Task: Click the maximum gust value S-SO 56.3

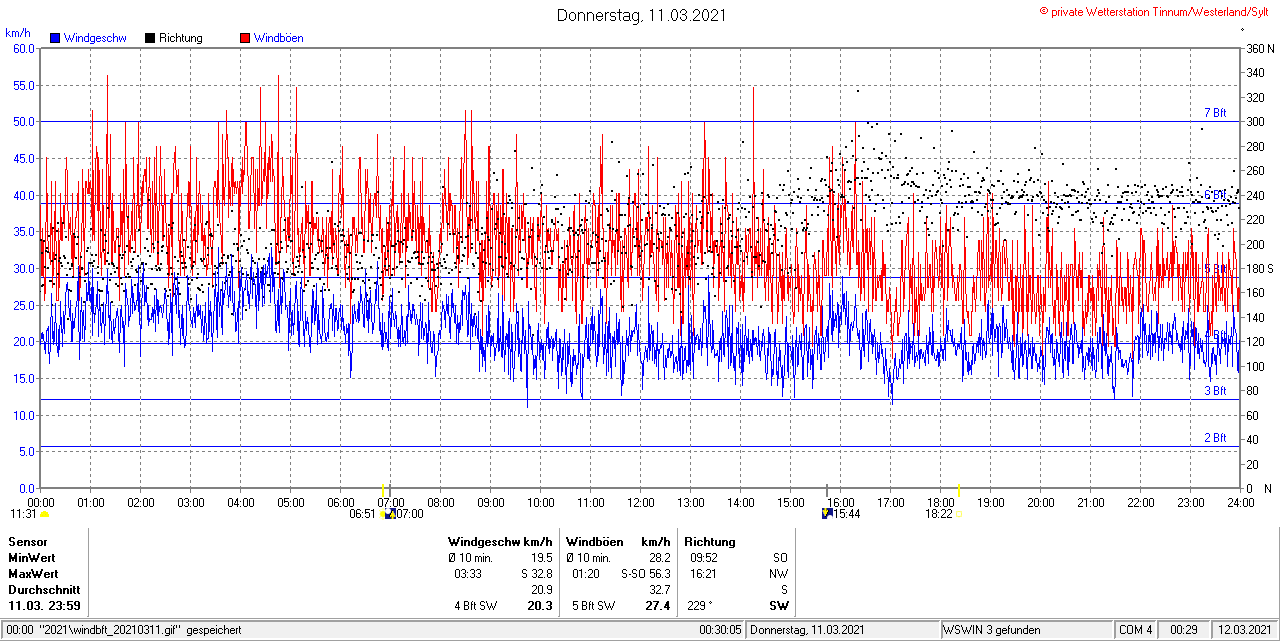Action: pyautogui.click(x=646, y=574)
